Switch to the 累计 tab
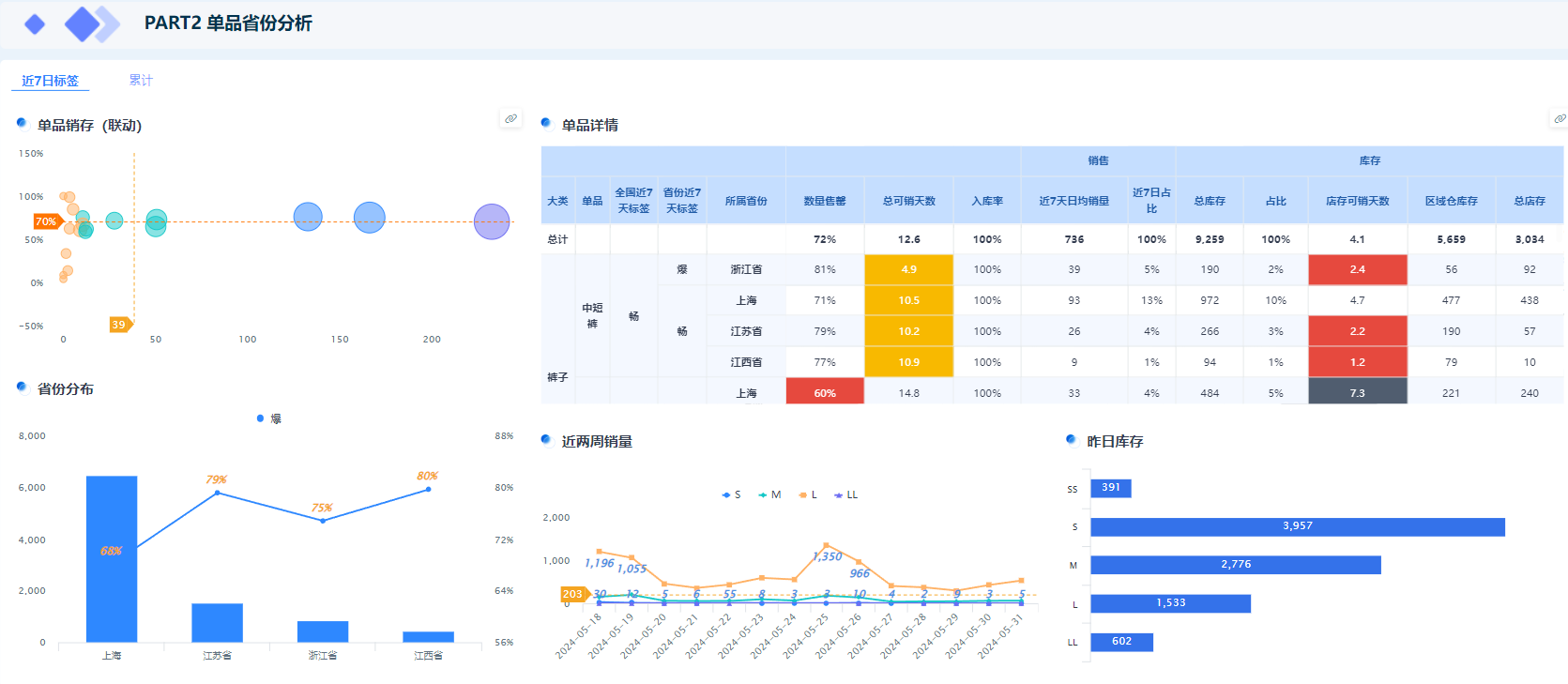Screen dimensions: 1568x684 tap(141, 81)
